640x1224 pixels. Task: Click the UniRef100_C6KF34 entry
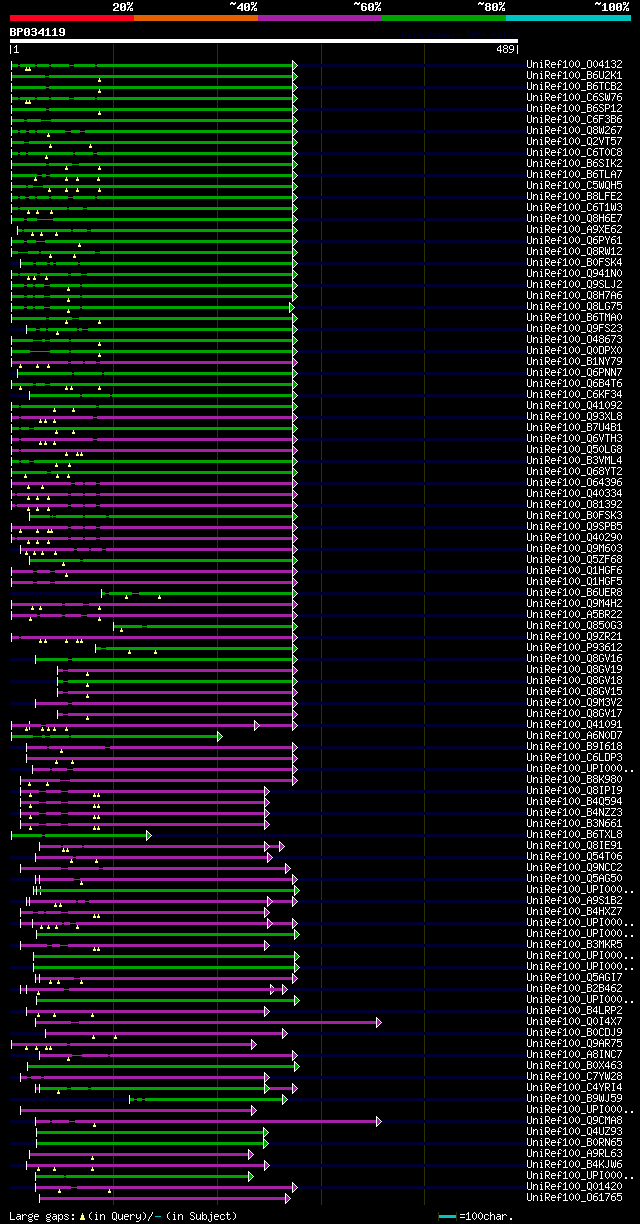tap(574, 395)
